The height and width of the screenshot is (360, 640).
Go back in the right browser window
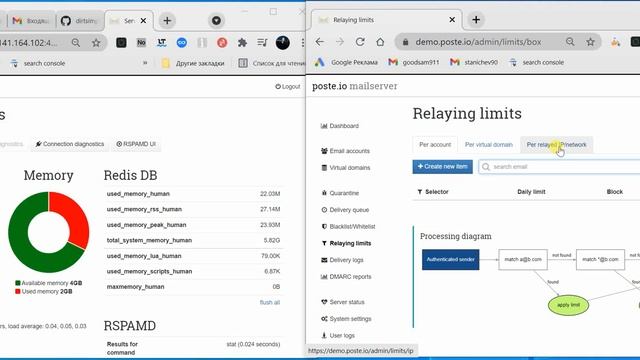pos(320,42)
